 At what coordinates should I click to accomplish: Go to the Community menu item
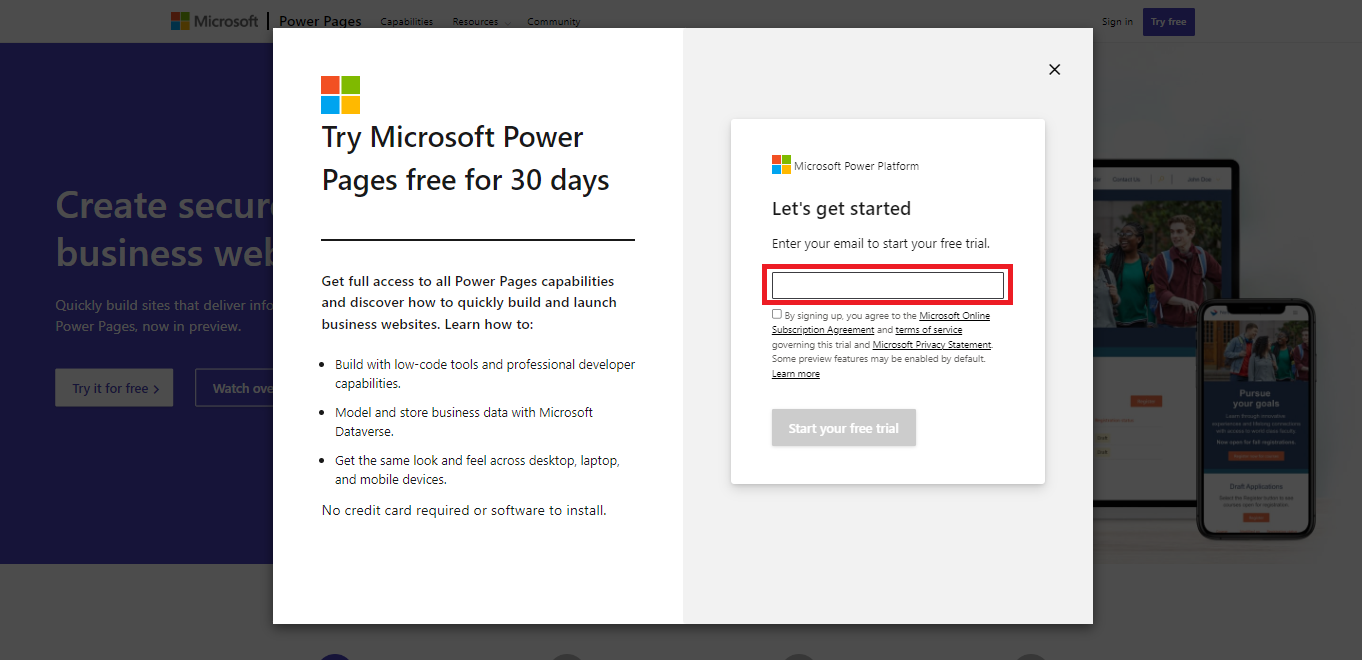553,22
